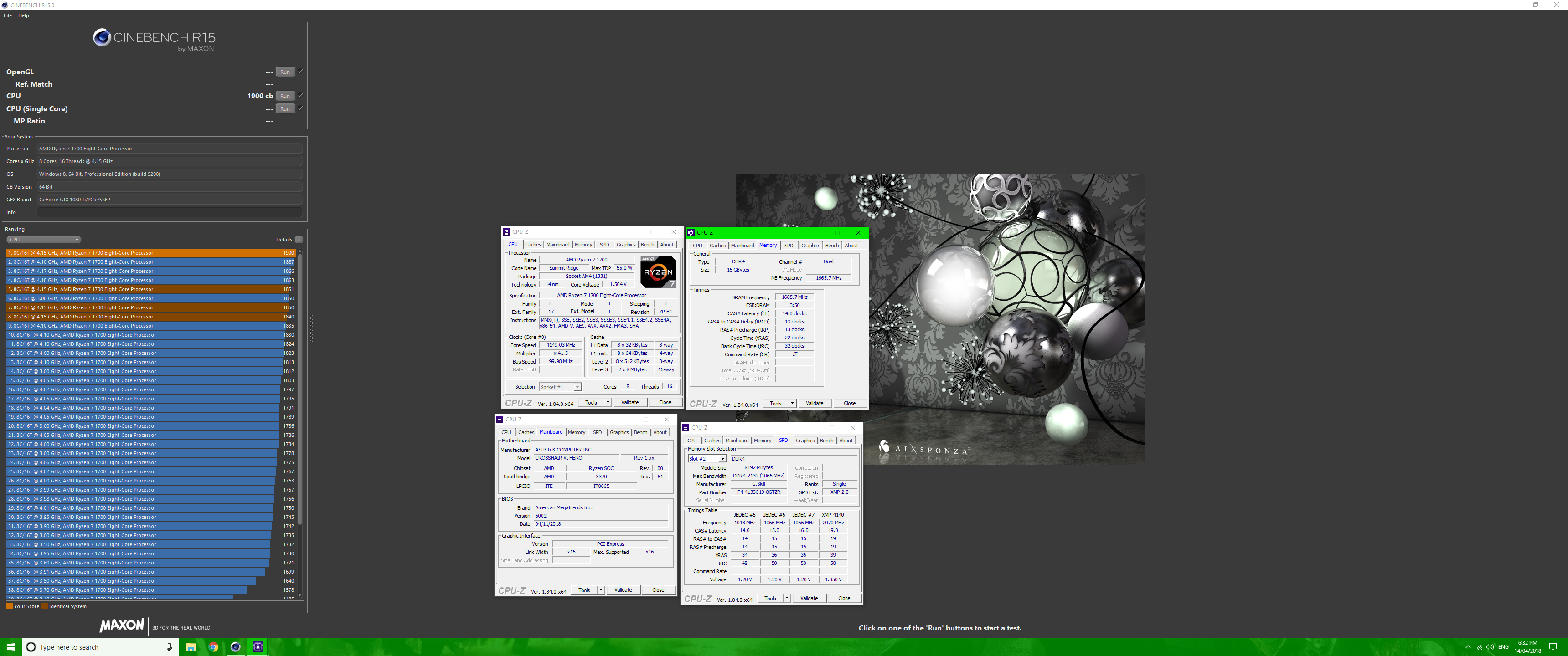
Task: Expand Tools arrow in CPU-Z Mainboard window
Action: pyautogui.click(x=601, y=590)
